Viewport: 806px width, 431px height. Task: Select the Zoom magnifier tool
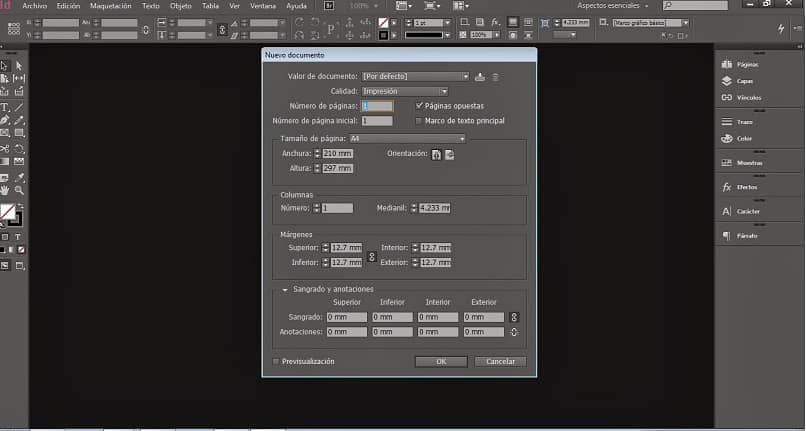[x=19, y=190]
